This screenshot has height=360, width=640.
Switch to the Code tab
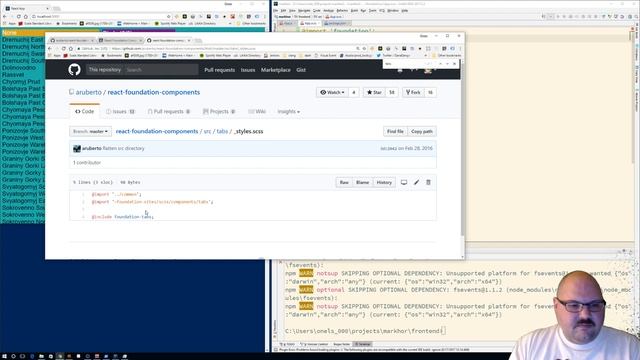pos(84,111)
